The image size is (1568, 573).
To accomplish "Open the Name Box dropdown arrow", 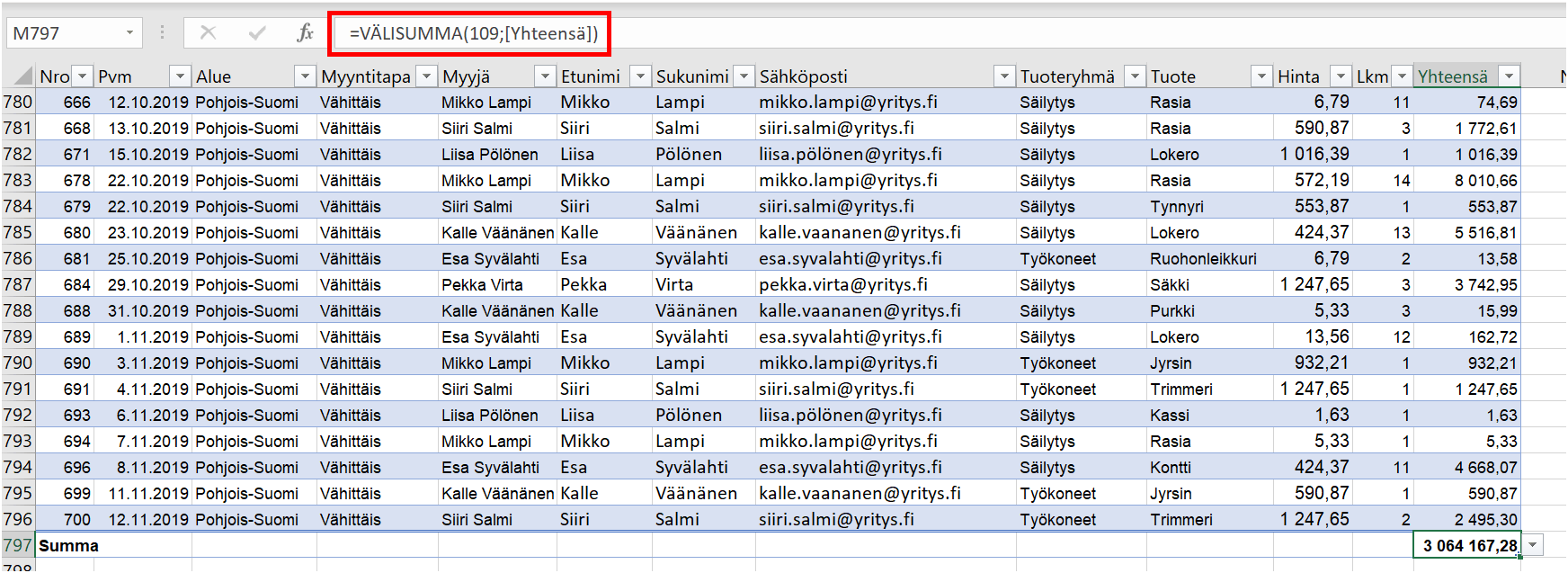I will tap(130, 33).
